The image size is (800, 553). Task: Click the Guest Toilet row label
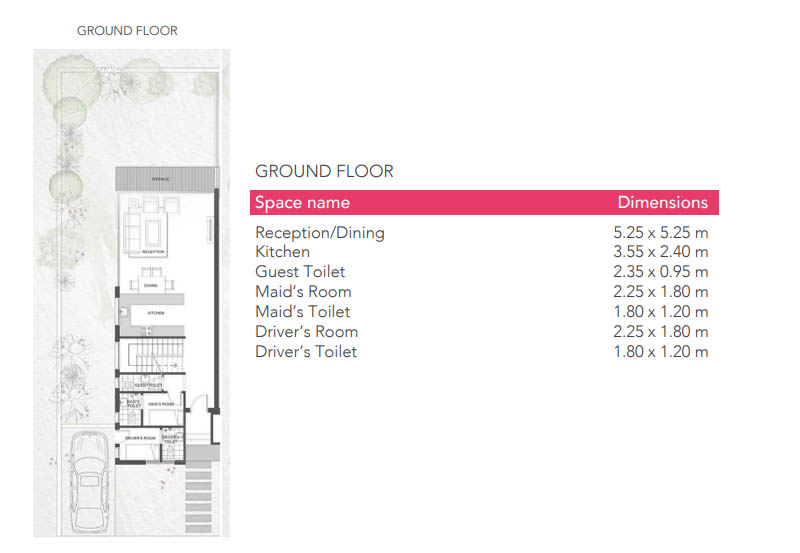[x=300, y=272]
